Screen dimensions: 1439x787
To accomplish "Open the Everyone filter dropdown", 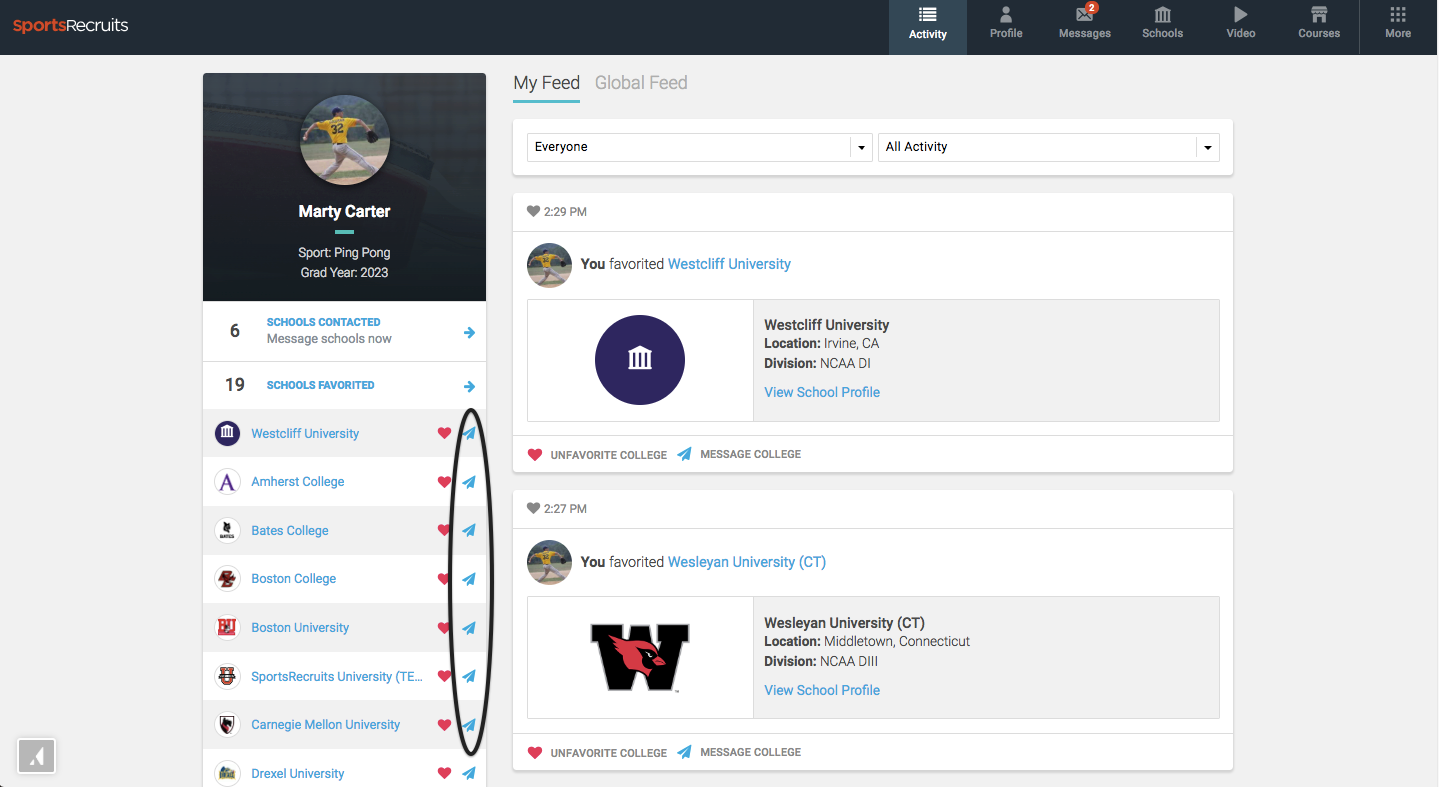I will pos(697,146).
